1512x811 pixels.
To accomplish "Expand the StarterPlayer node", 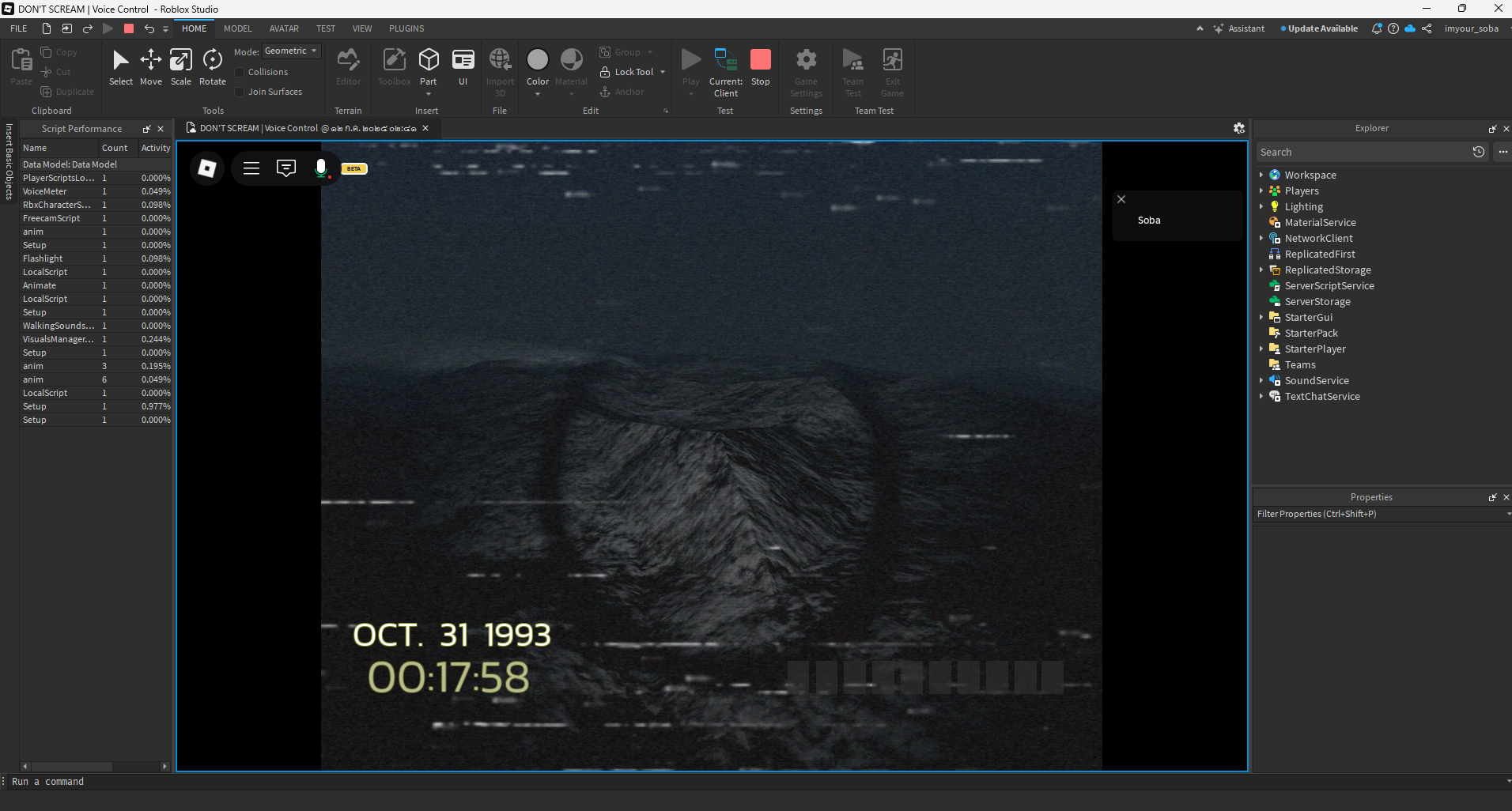I will pyautogui.click(x=1261, y=349).
